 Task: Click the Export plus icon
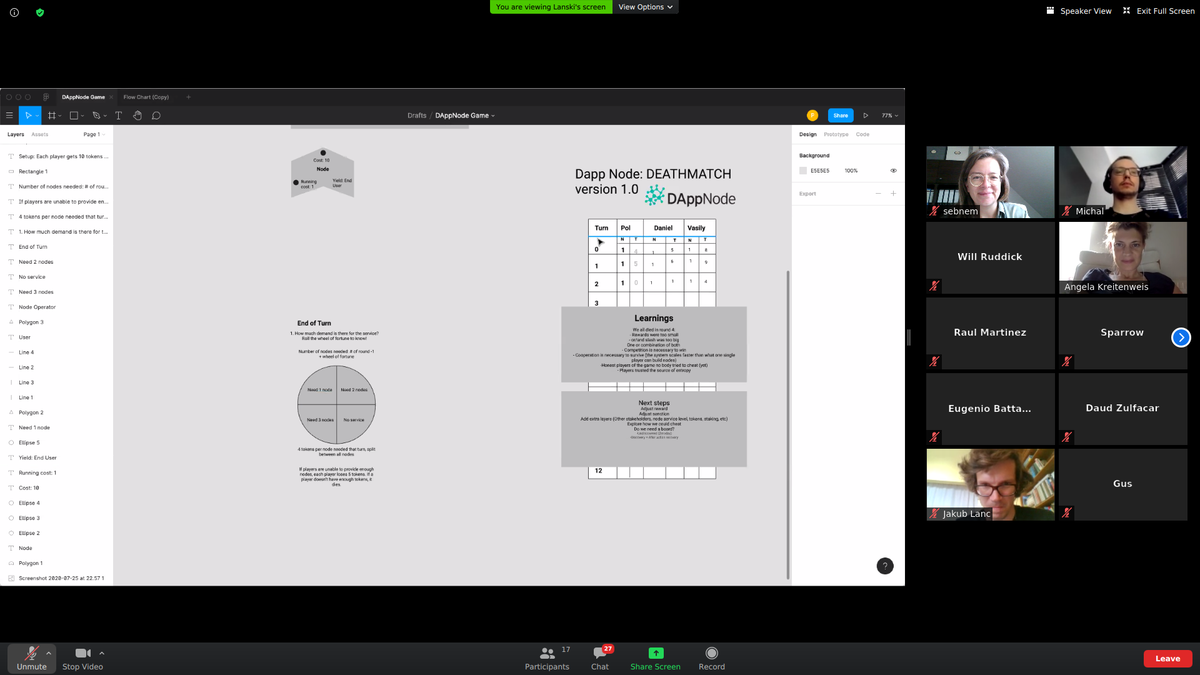[893, 194]
